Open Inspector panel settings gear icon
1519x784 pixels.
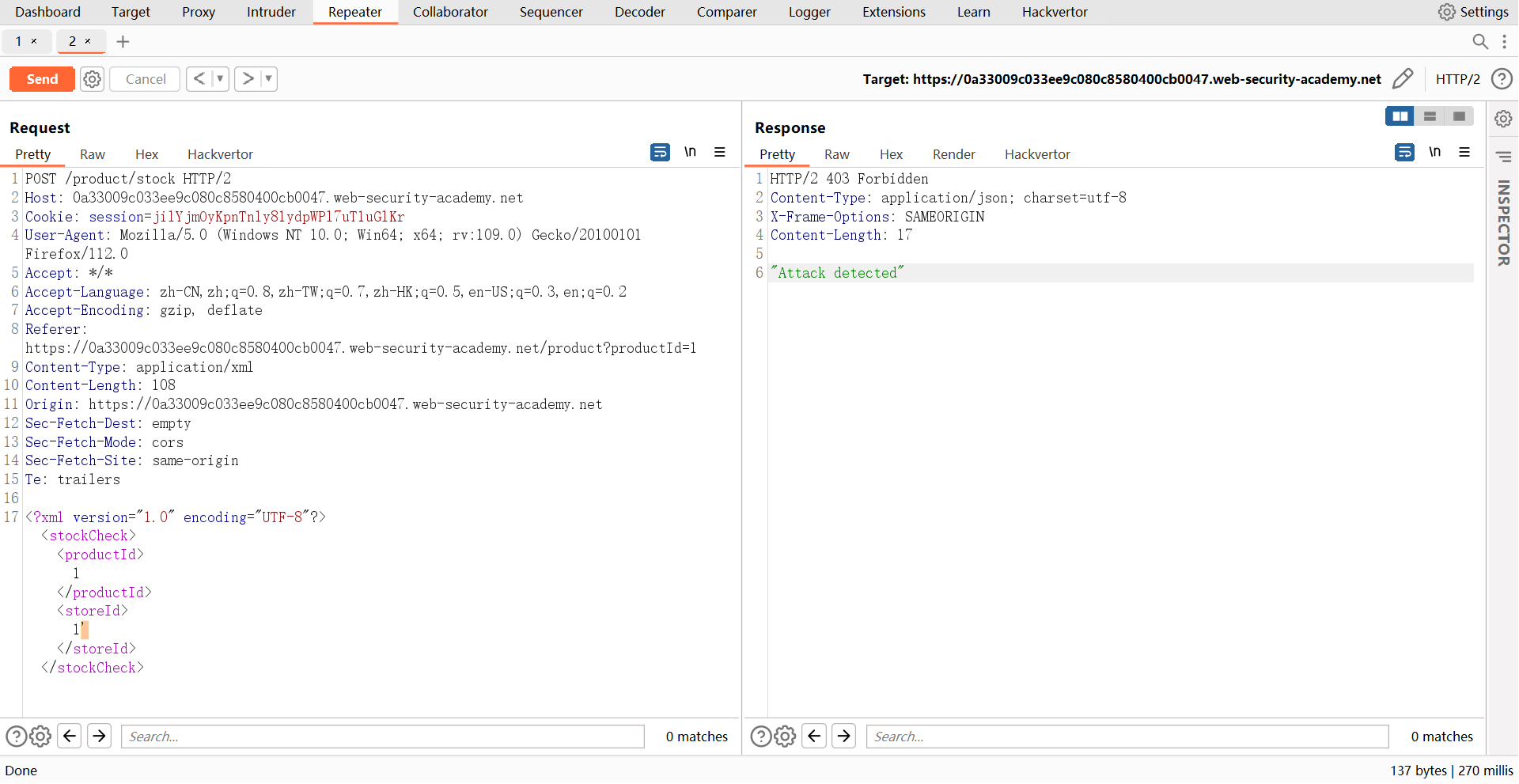[1503, 119]
